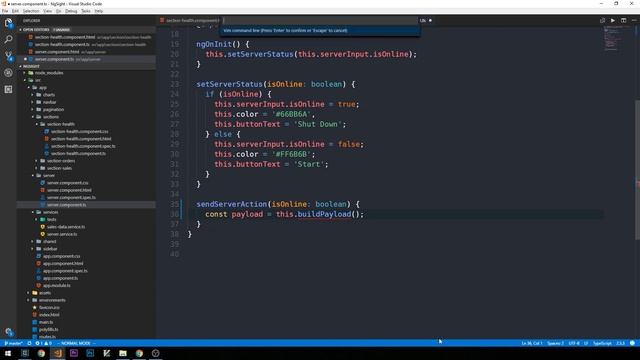
Task: Click the UTF-8 encoding status item
Action: (x=574, y=343)
